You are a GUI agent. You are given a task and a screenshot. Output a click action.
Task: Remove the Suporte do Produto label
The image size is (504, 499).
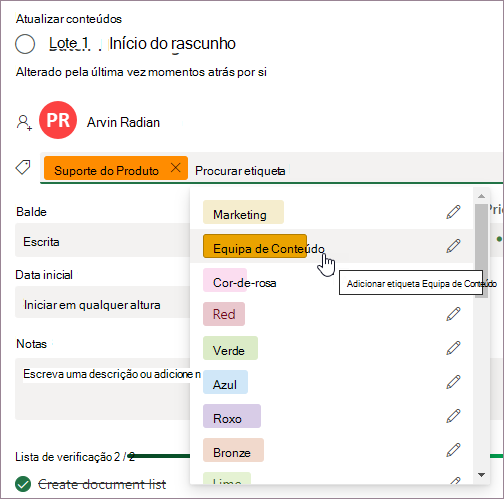pos(176,168)
